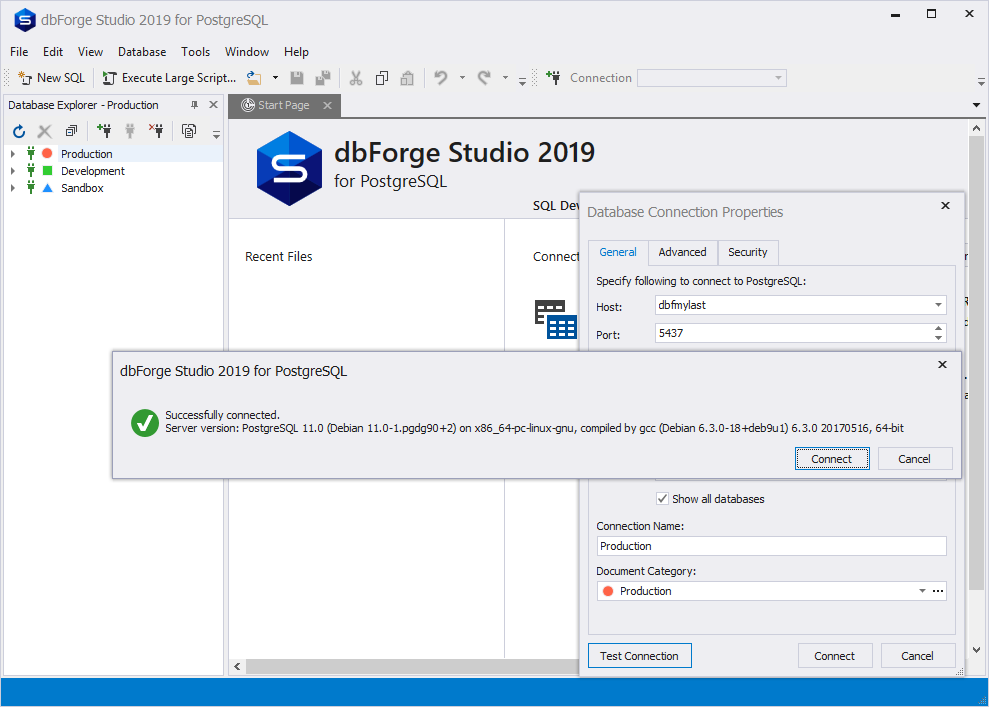Click the copy documents icon in Explorer toolbar

pyautogui.click(x=189, y=131)
